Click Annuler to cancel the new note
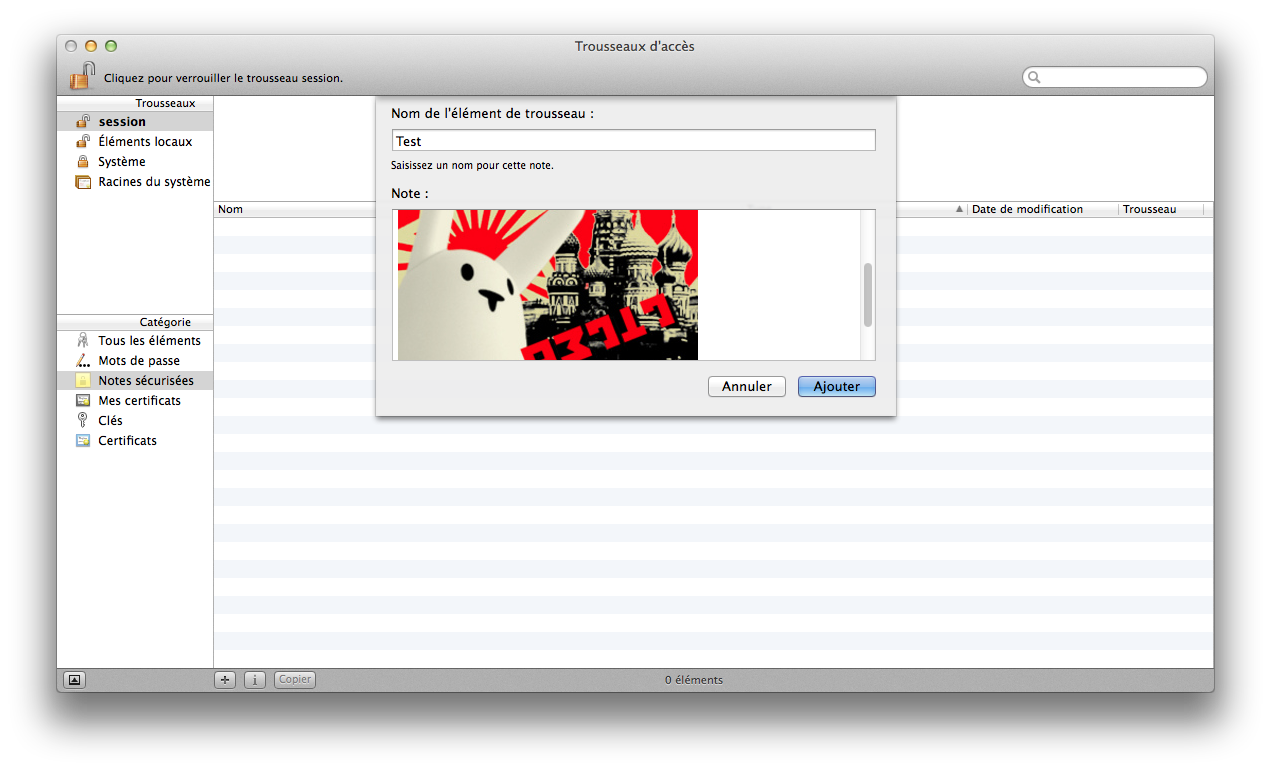The image size is (1271, 771). [747, 387]
